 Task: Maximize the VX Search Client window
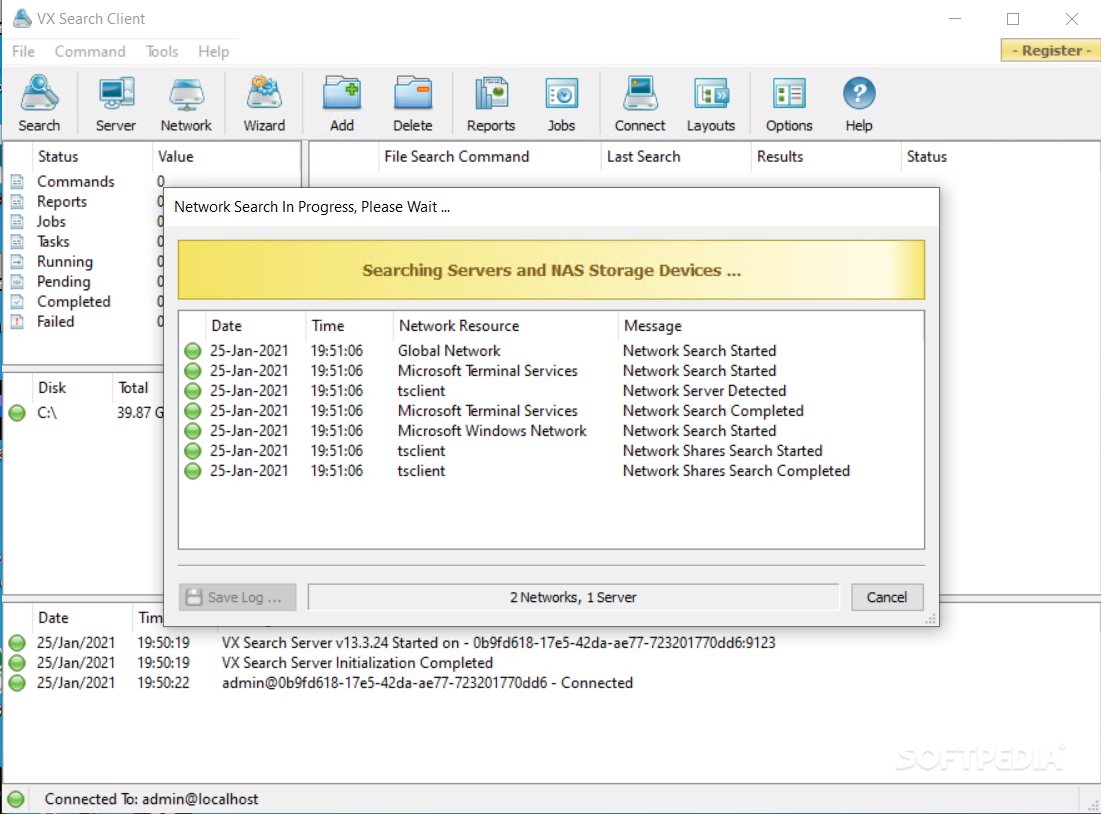(1013, 19)
